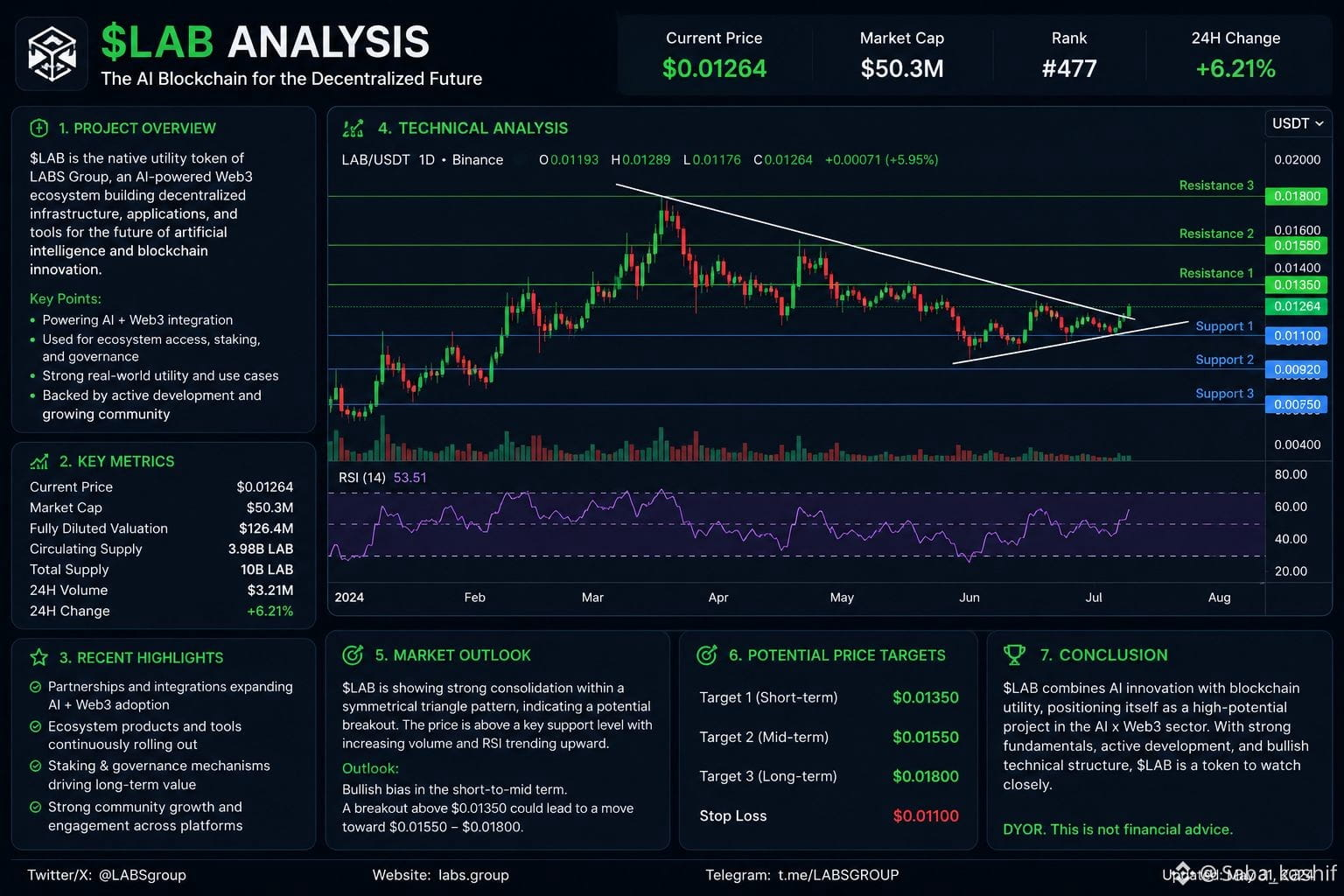Click checkmark beside Partnerships and integrations highlight
The image size is (1344, 896).
click(x=36, y=687)
